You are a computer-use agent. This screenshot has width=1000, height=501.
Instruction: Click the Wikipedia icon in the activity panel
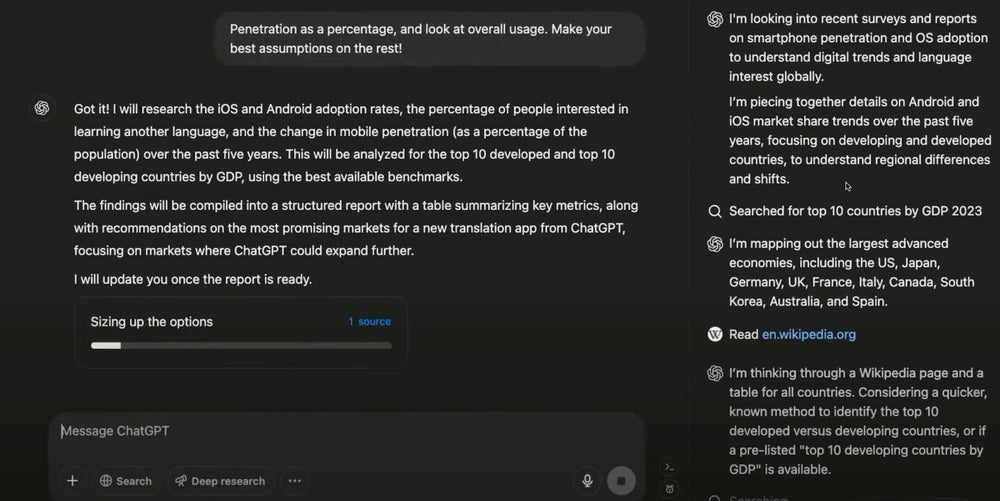pyautogui.click(x=715, y=334)
